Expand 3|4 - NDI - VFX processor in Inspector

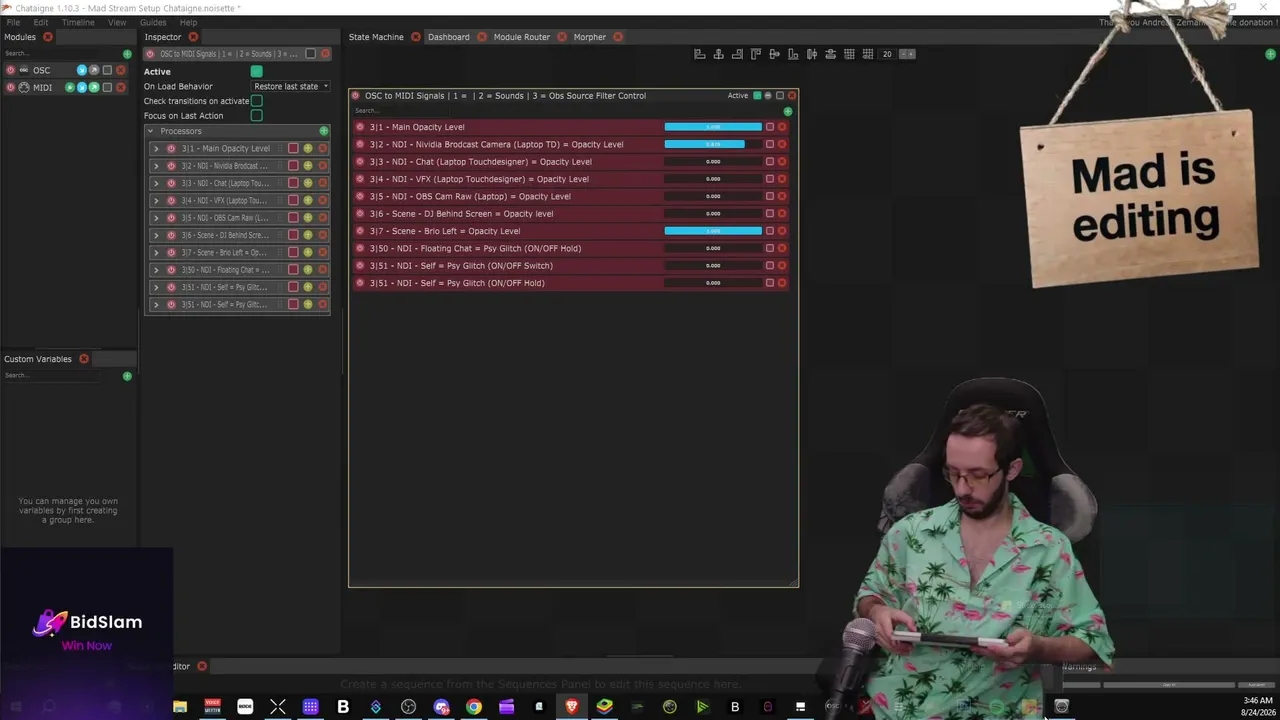coord(156,200)
